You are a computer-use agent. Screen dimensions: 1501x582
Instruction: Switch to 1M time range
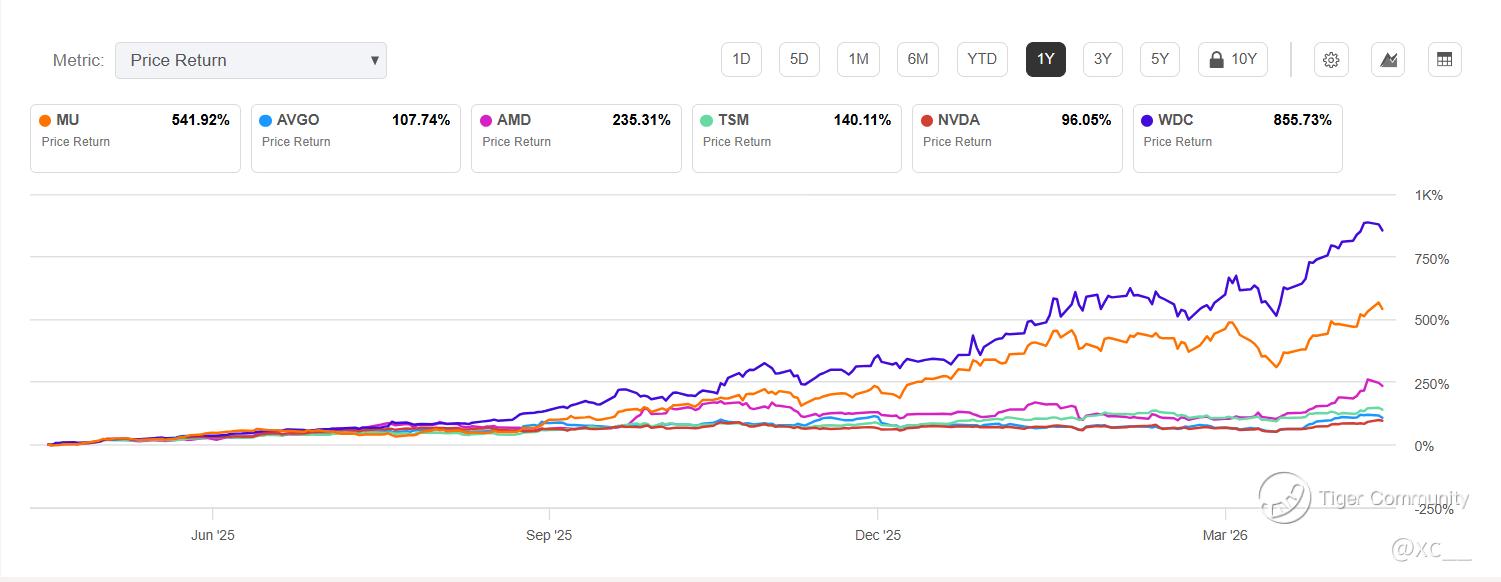pos(858,60)
